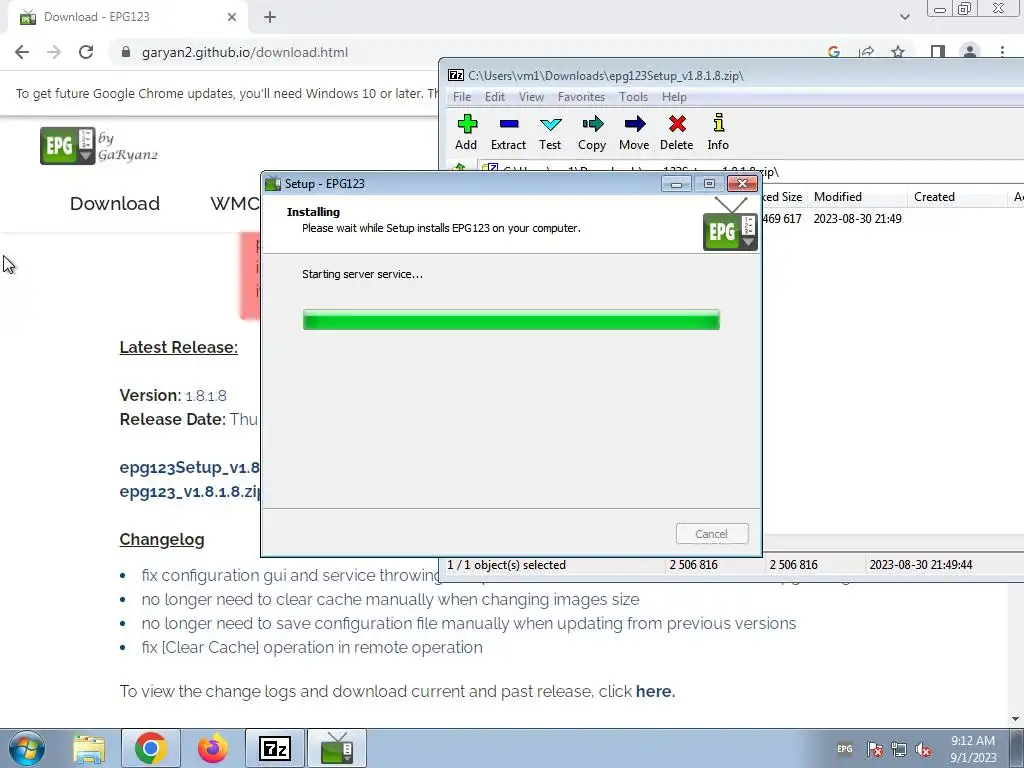Click epg123Setup_v1.8 download link
This screenshot has height=768, width=1024.
pyautogui.click(x=189, y=468)
